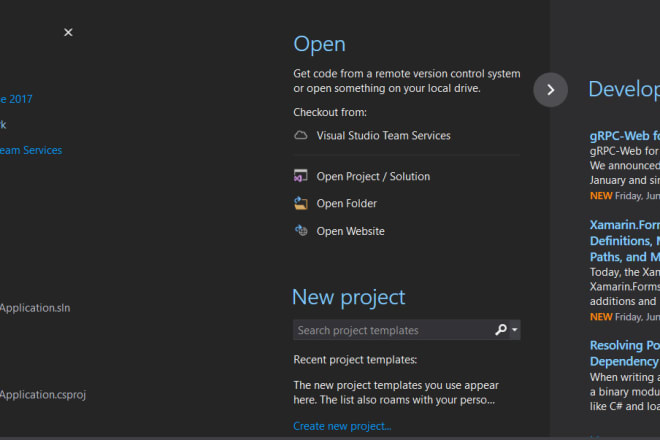This screenshot has height=440, width=660.
Task: Click the Open Website globe icon
Action: [301, 230]
